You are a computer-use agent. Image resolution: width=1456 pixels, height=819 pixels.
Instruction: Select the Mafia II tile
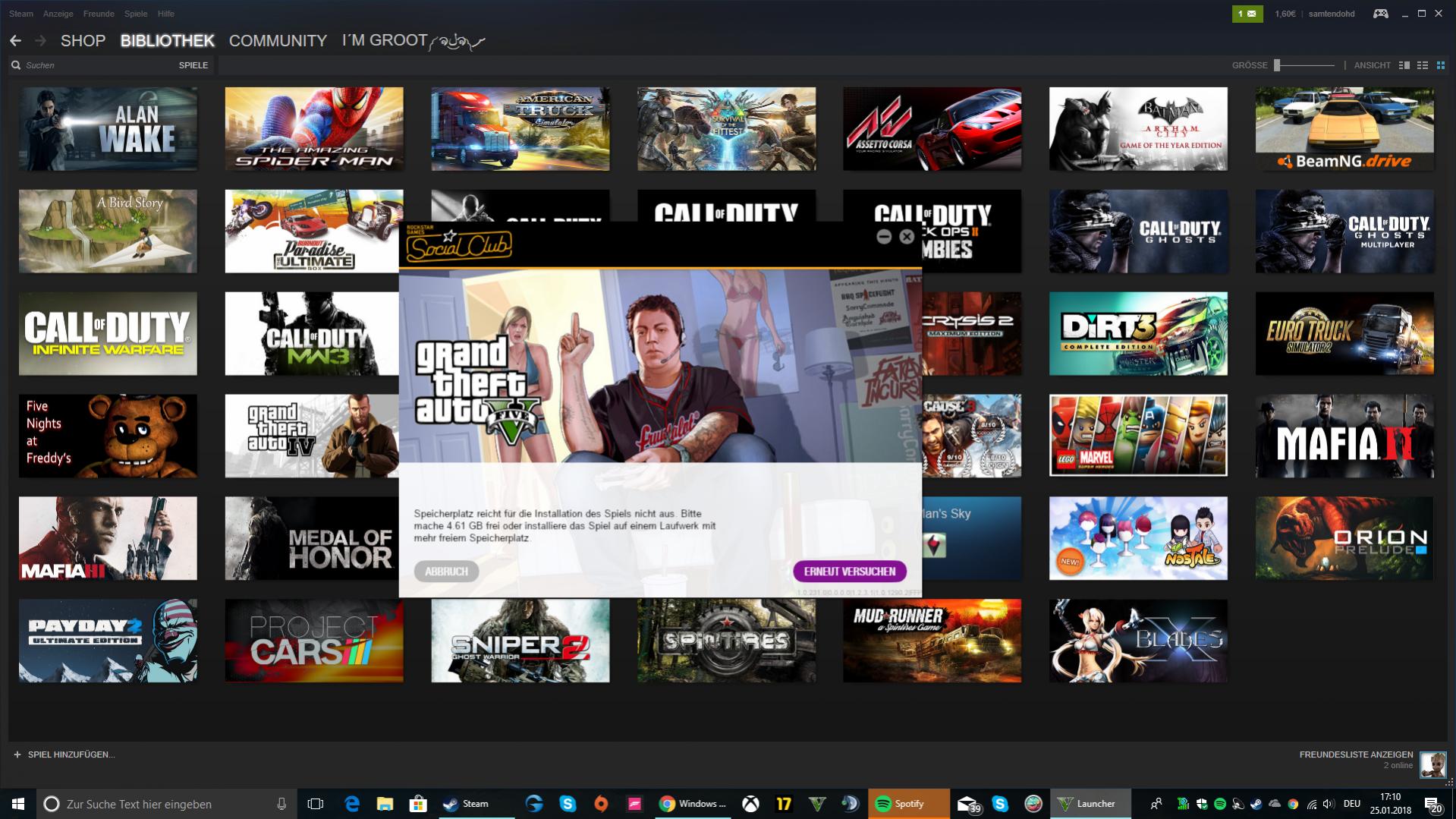click(1344, 436)
